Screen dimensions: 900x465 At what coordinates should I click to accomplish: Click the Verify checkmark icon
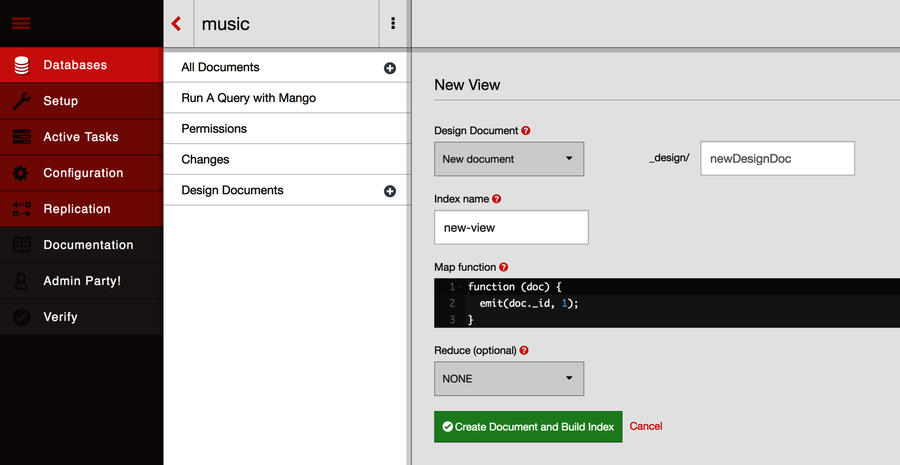(x=22, y=317)
